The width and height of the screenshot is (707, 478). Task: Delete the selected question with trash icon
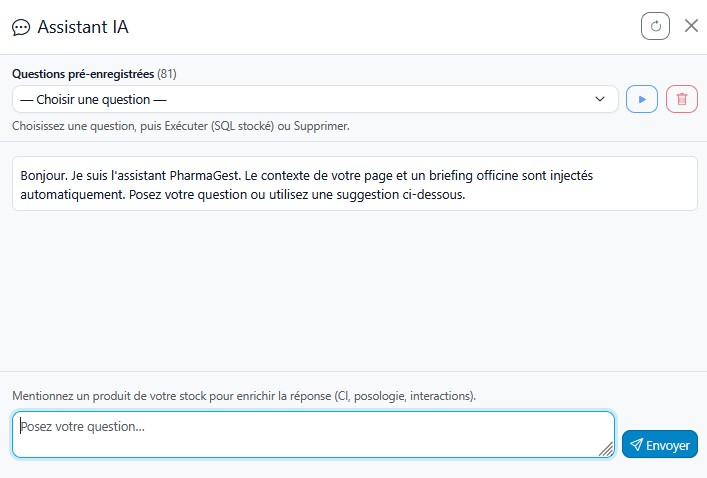[x=682, y=99]
